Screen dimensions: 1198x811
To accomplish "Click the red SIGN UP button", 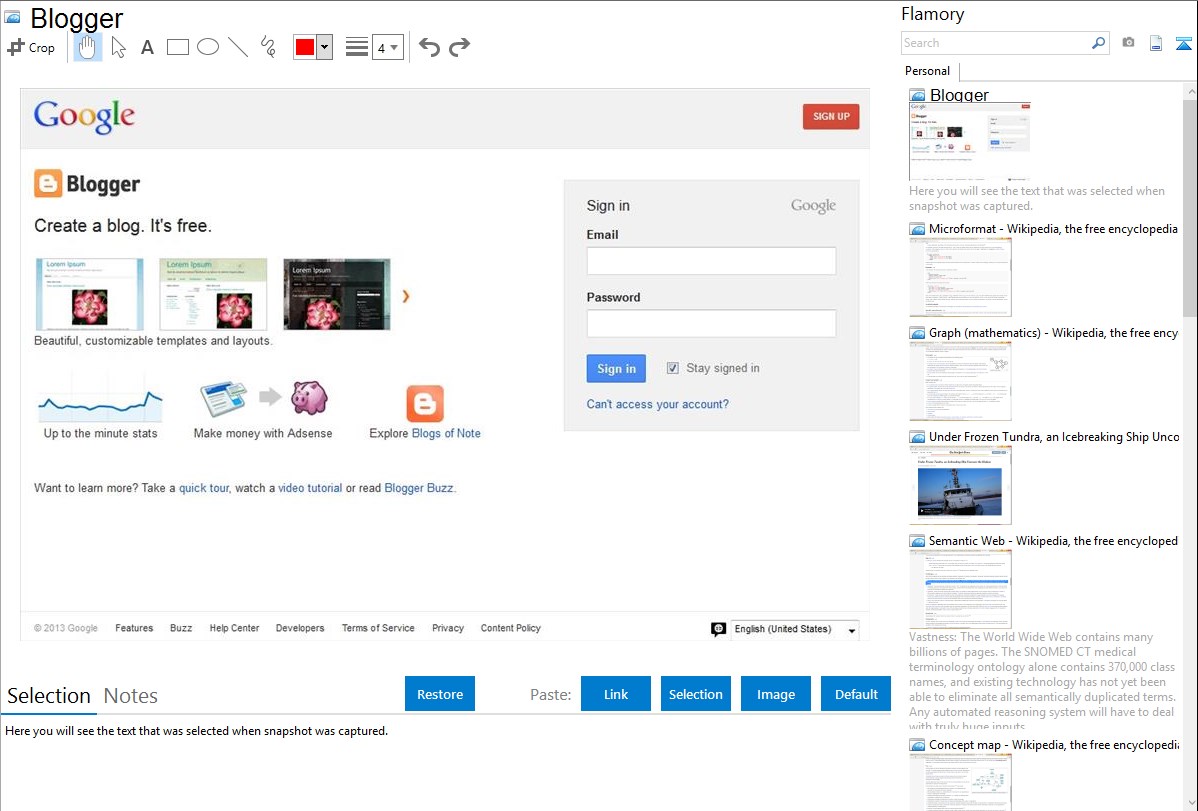I will coord(831,117).
